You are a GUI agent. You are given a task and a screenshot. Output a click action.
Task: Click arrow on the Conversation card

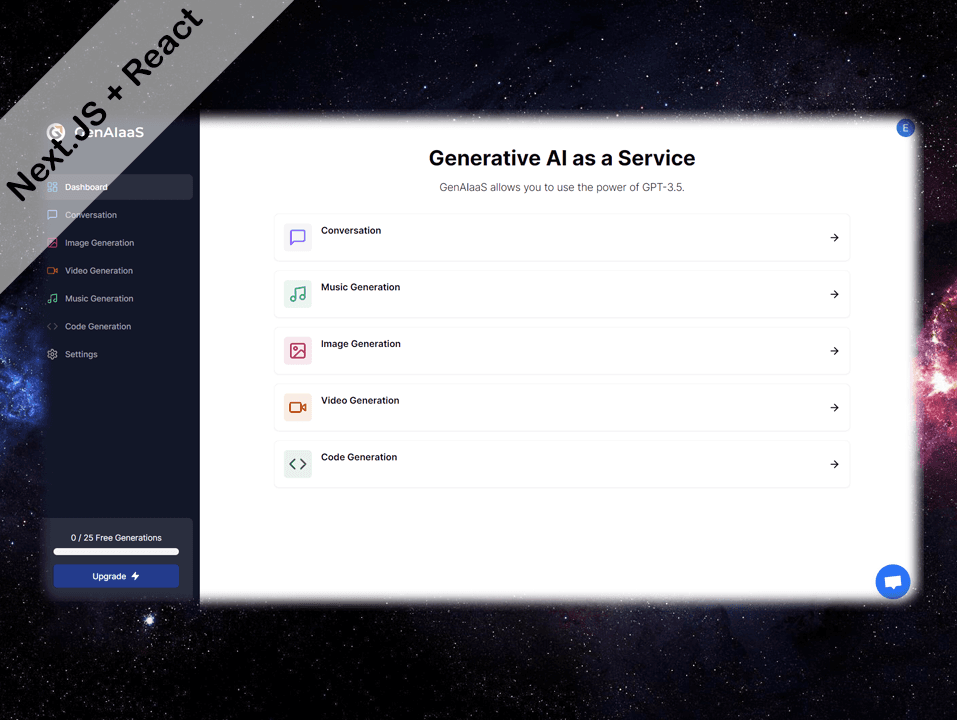click(x=834, y=238)
